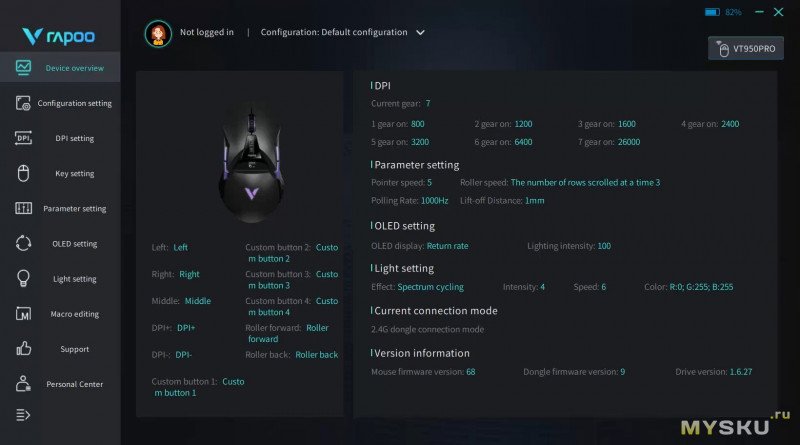Select the Light setting bulb icon
The image size is (800, 445).
(x=24, y=278)
